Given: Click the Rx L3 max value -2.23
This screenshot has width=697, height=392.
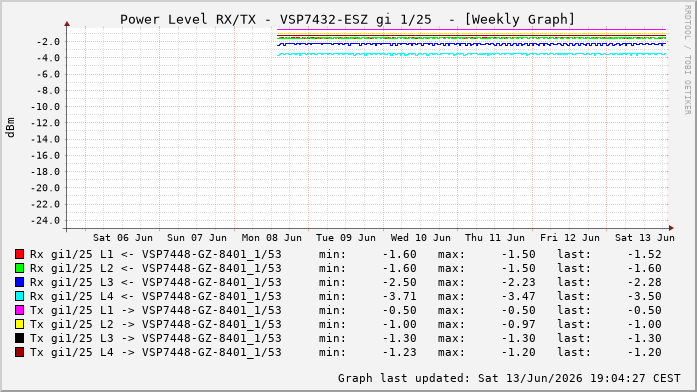Looking at the screenshot, I should 519,283.
